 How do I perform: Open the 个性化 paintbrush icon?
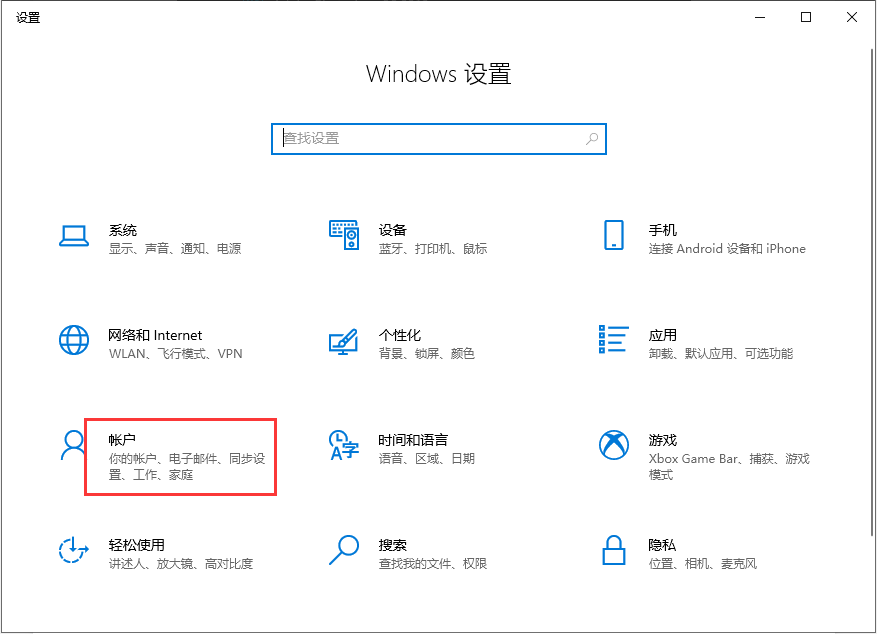coord(343,341)
